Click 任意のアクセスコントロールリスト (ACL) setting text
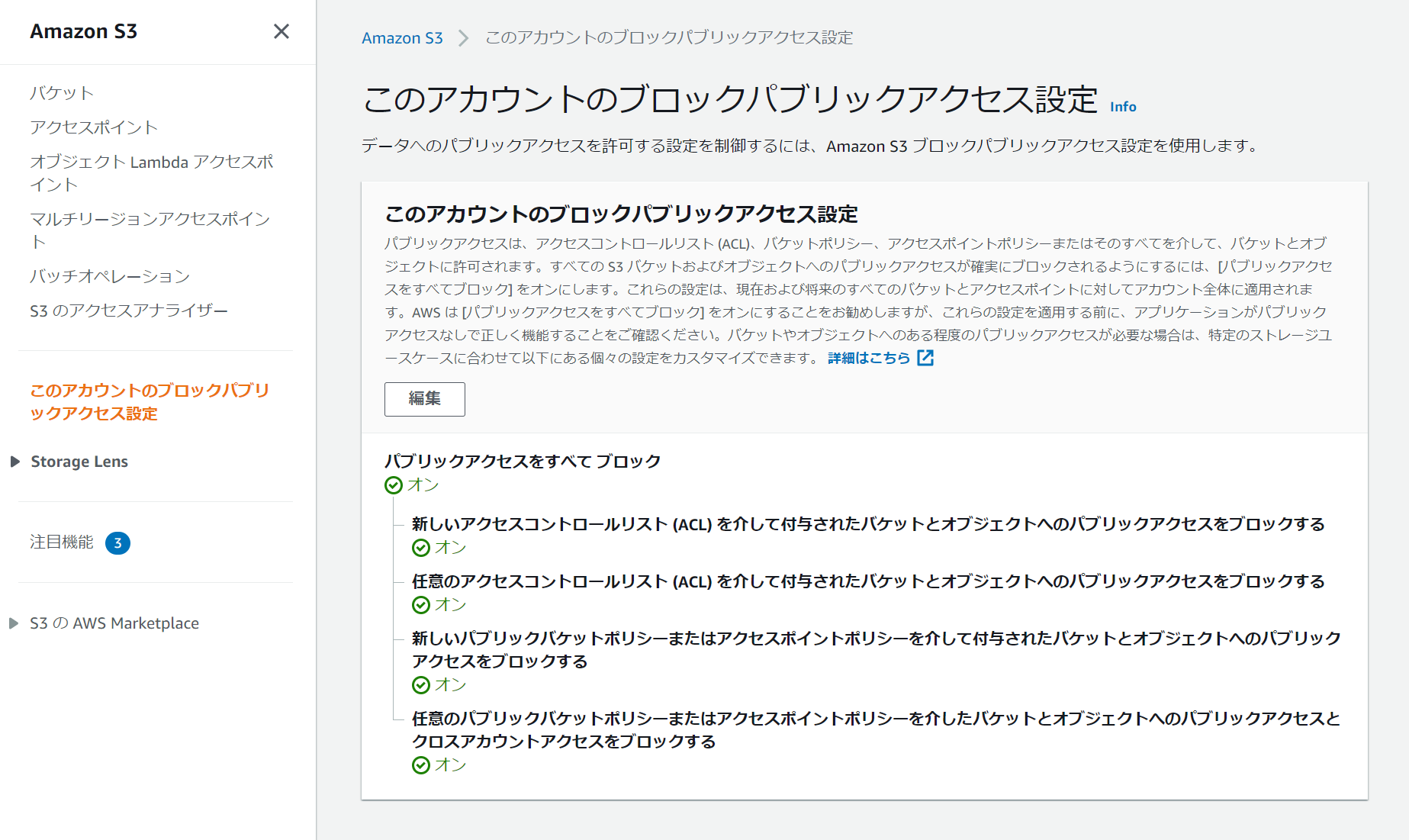1409x840 pixels. point(868,581)
